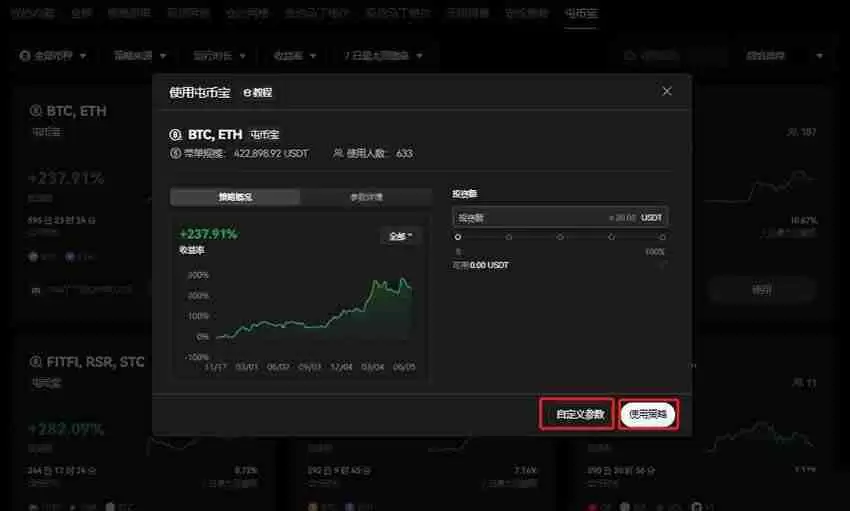Open the 日最大回撤 filter dropdown in background
The width and height of the screenshot is (850, 511).
tap(383, 55)
